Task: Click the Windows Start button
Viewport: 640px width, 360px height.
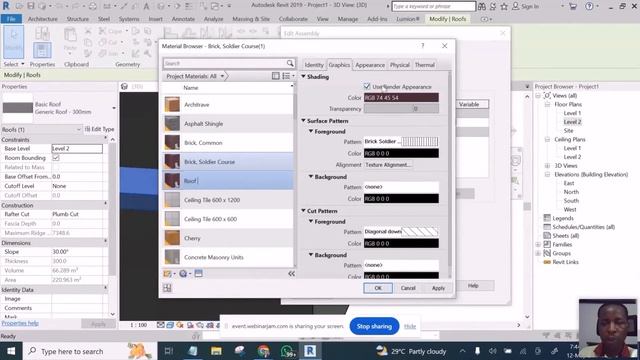Action: click(x=11, y=351)
